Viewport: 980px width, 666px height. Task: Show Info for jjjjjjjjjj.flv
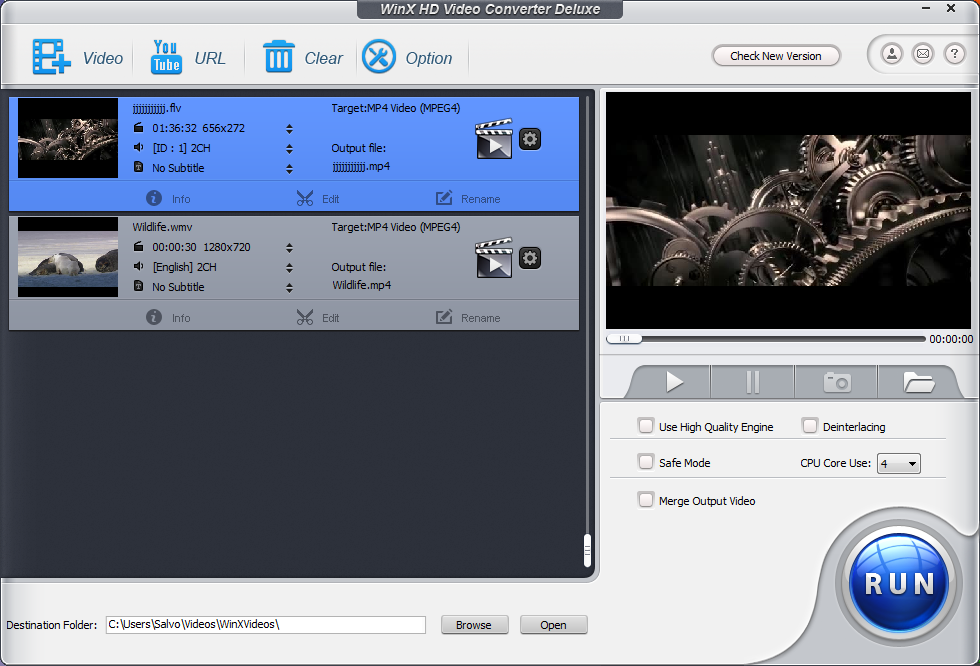(168, 199)
